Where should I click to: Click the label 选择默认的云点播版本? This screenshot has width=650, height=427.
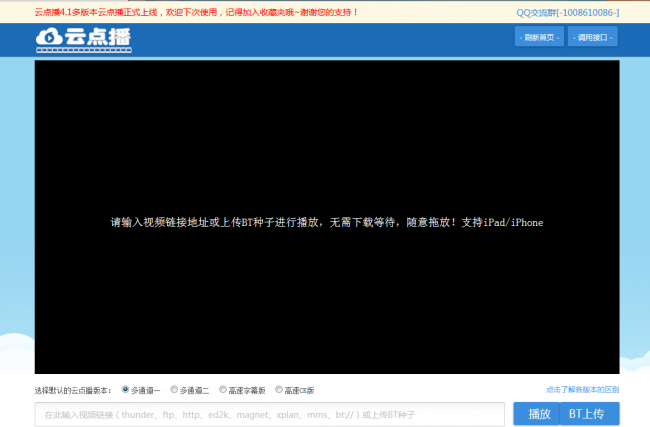coord(74,390)
